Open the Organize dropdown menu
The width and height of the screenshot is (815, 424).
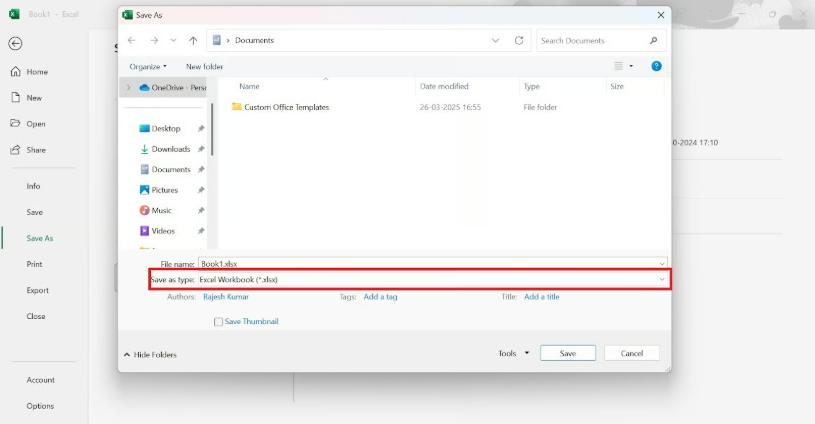click(x=148, y=66)
